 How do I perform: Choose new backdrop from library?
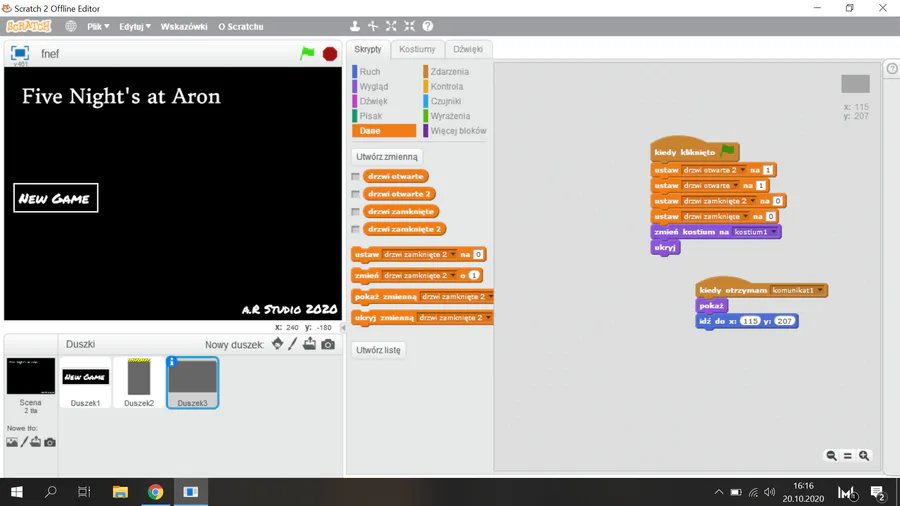(11, 442)
